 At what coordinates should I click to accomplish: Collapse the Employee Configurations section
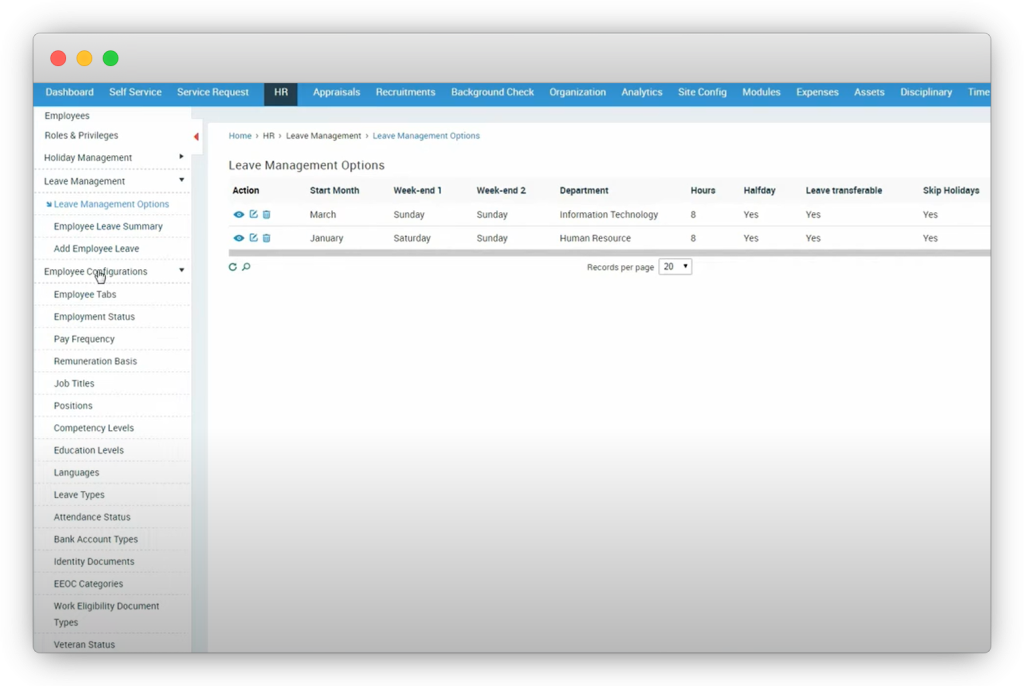click(181, 271)
